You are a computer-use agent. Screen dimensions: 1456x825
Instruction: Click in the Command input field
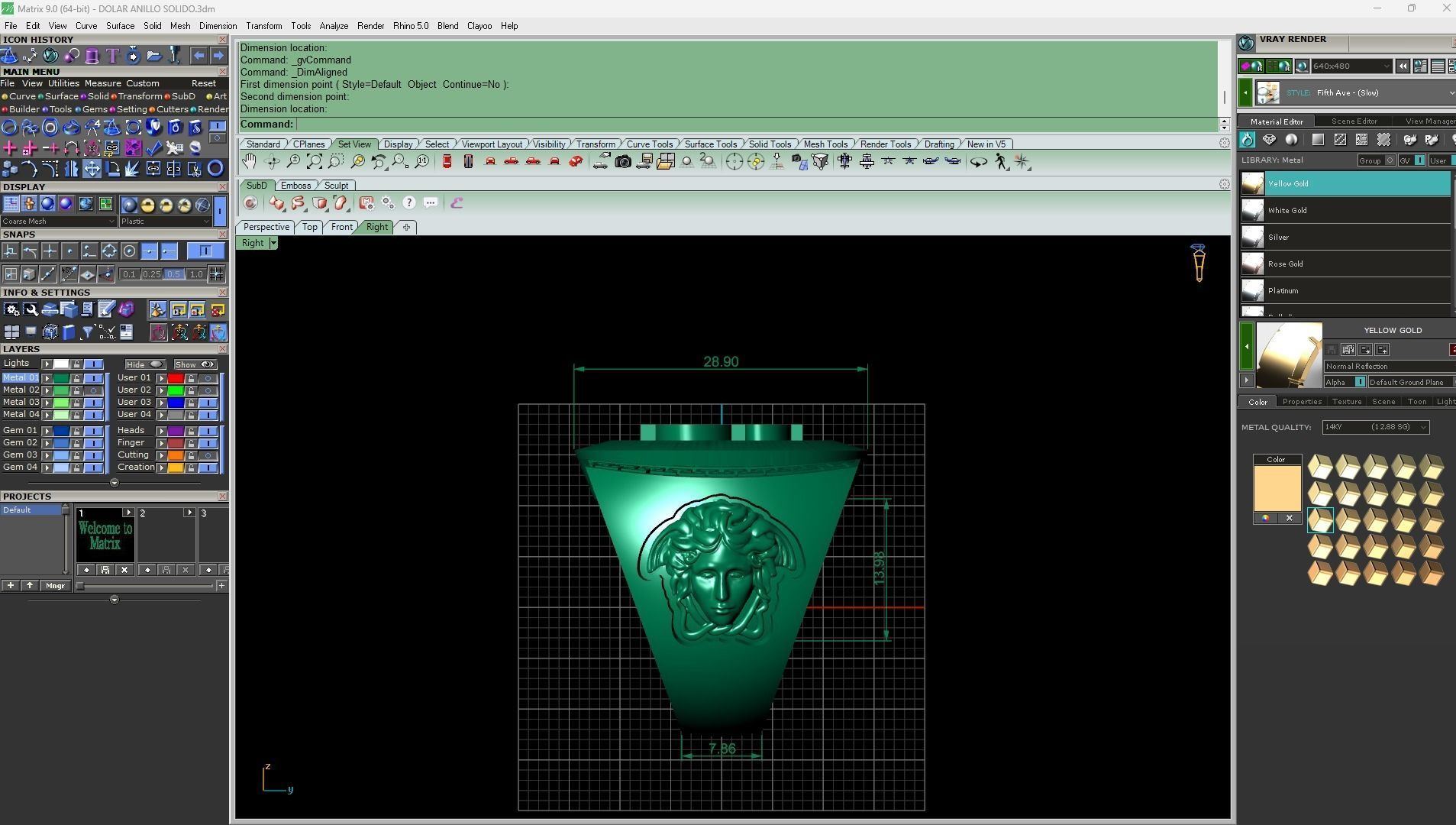(x=756, y=125)
